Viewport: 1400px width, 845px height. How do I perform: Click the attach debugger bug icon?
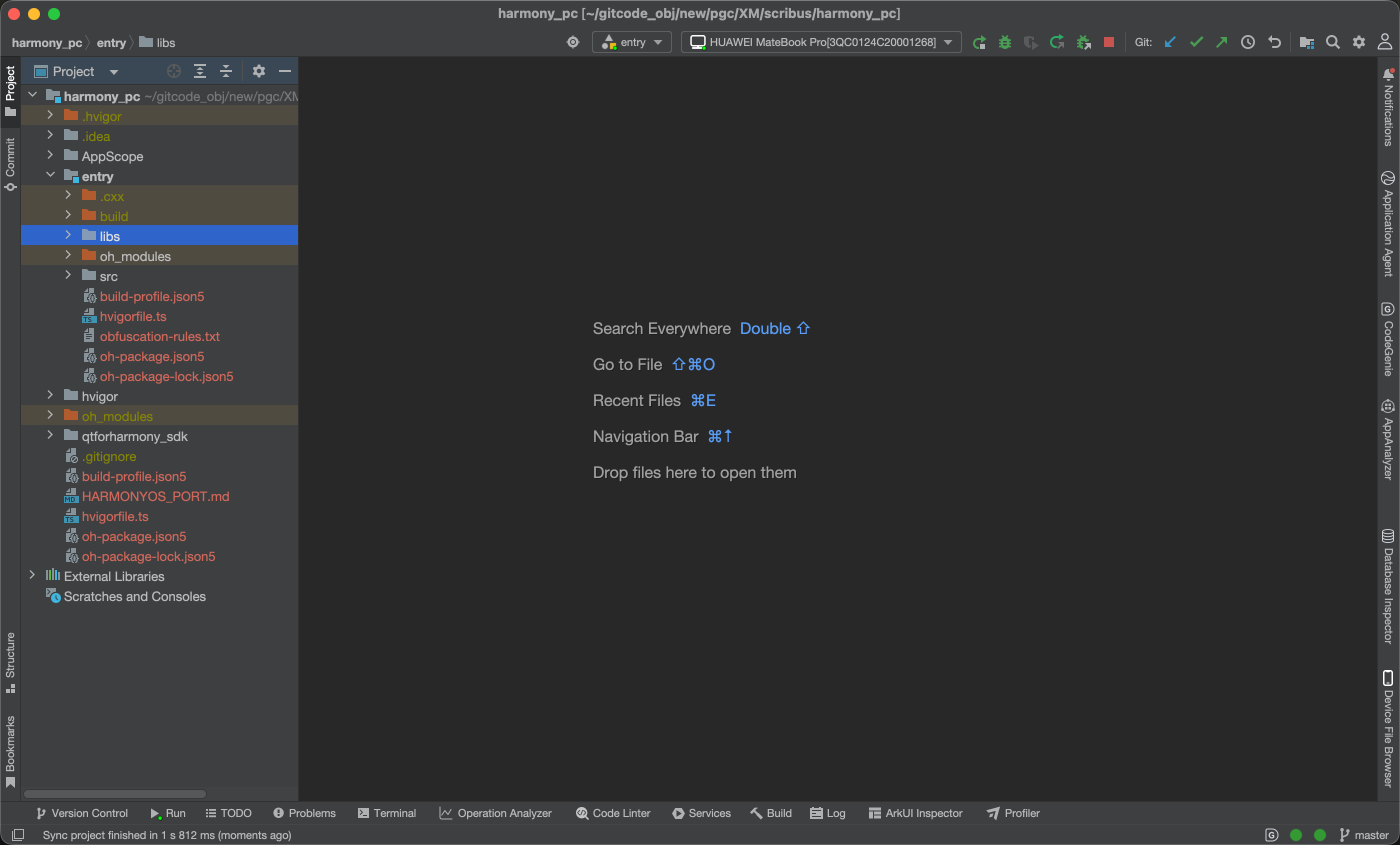pyautogui.click(x=1083, y=42)
